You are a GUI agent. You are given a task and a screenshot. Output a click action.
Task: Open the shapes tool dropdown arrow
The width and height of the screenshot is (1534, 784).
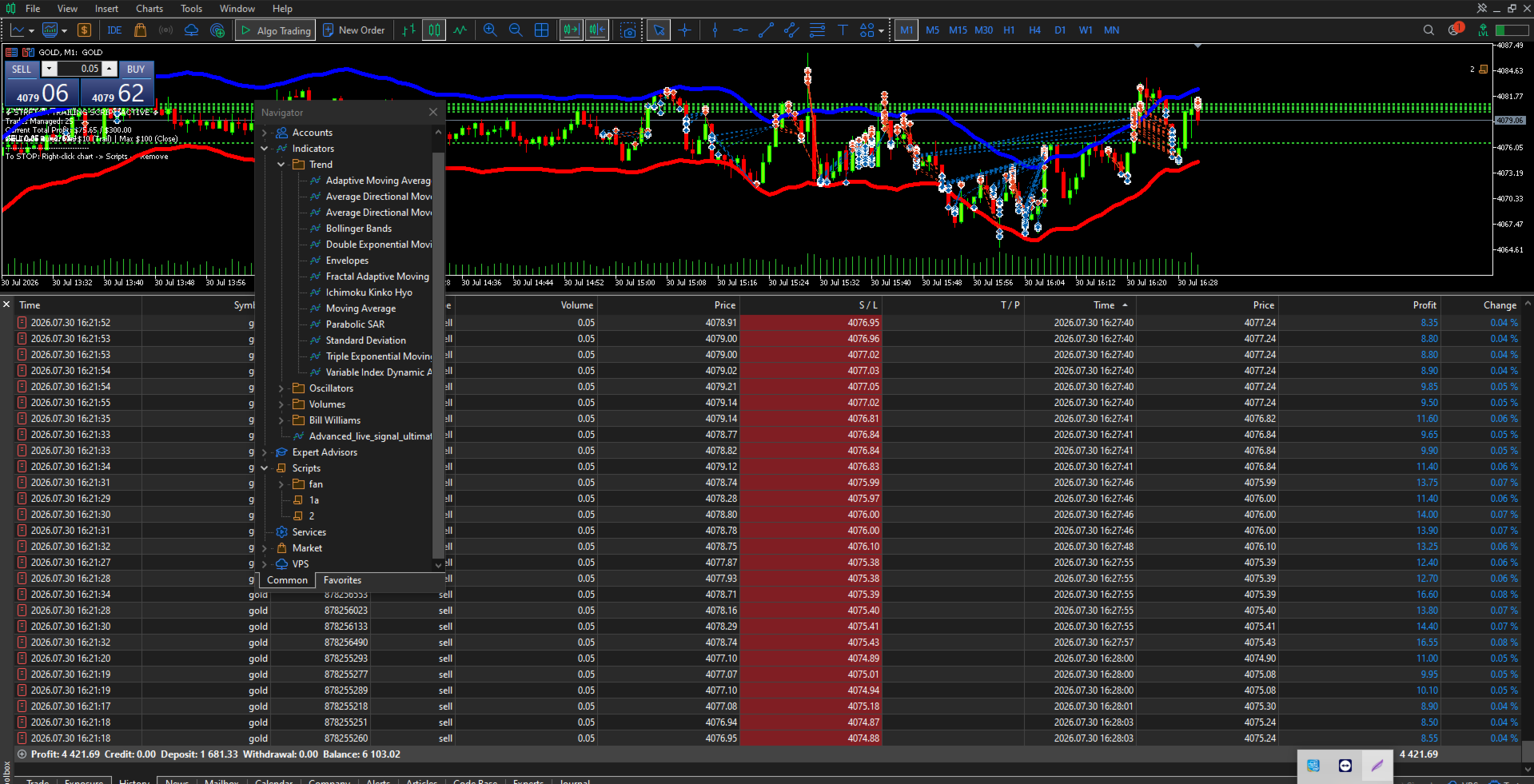[x=881, y=31]
